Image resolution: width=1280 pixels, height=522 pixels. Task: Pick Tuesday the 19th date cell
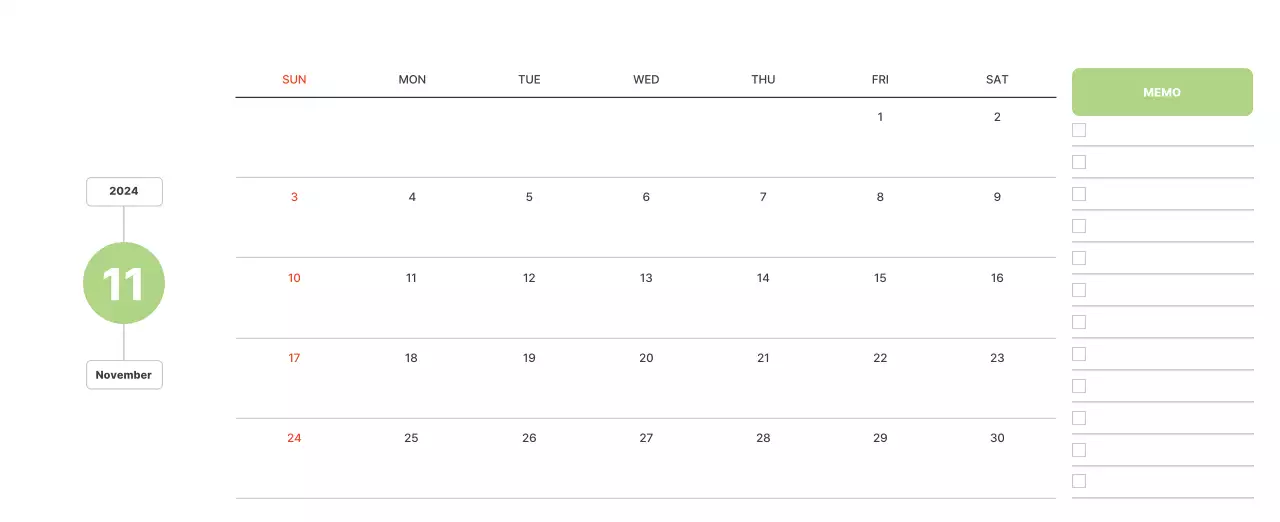click(x=529, y=358)
